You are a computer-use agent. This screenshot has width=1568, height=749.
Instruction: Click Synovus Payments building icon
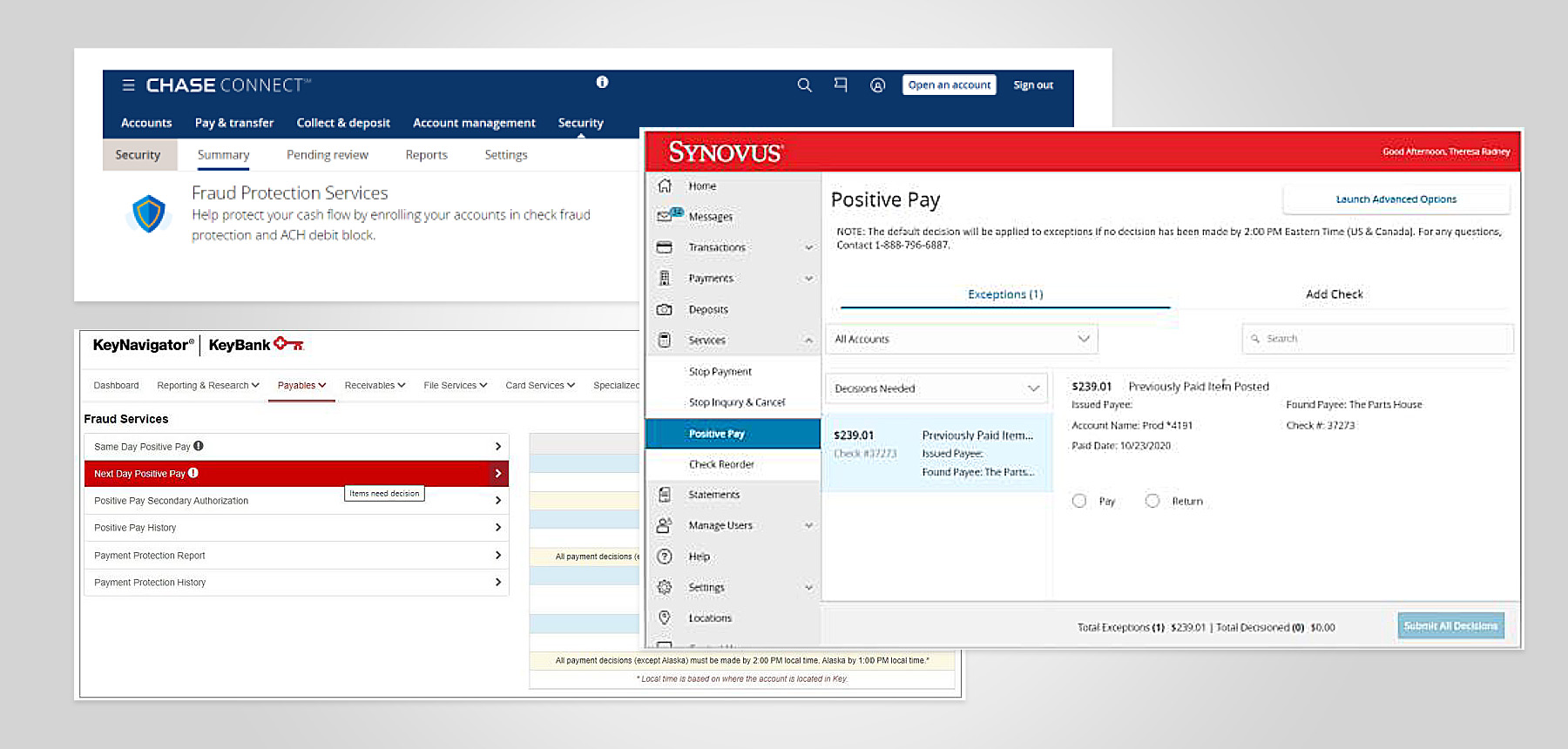point(665,278)
